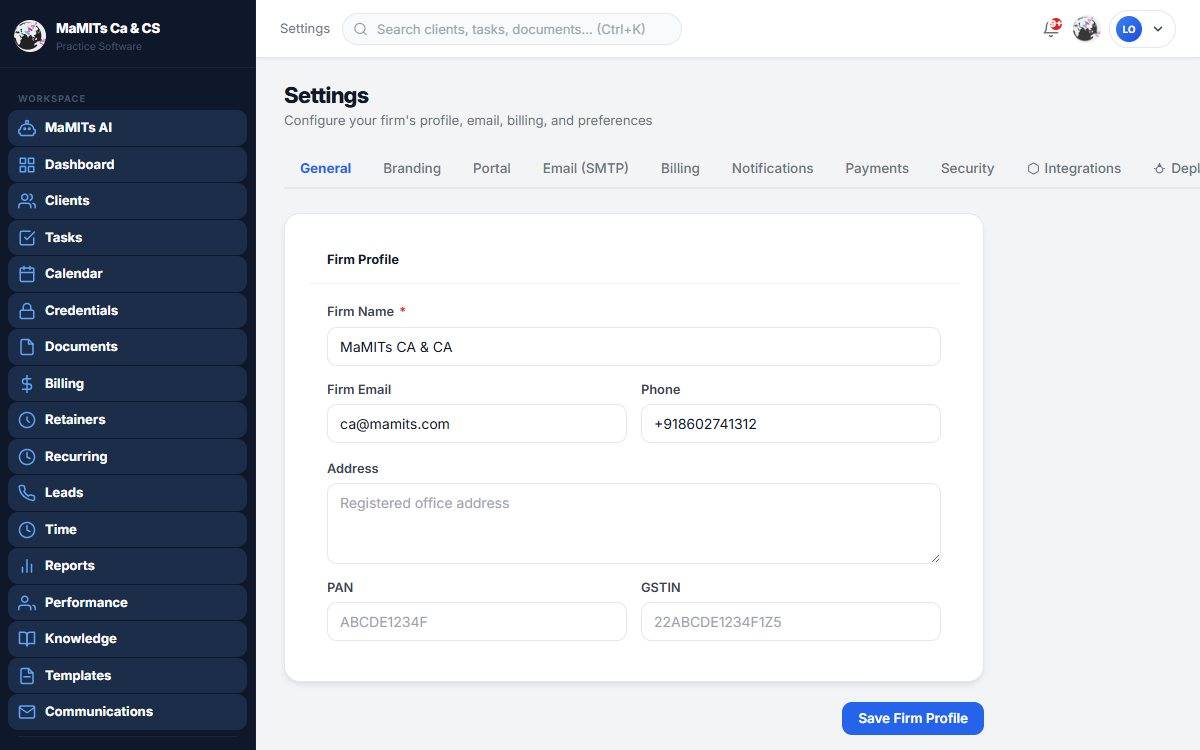
Task: Click the Calendar icon in sidebar
Action: coord(27,274)
